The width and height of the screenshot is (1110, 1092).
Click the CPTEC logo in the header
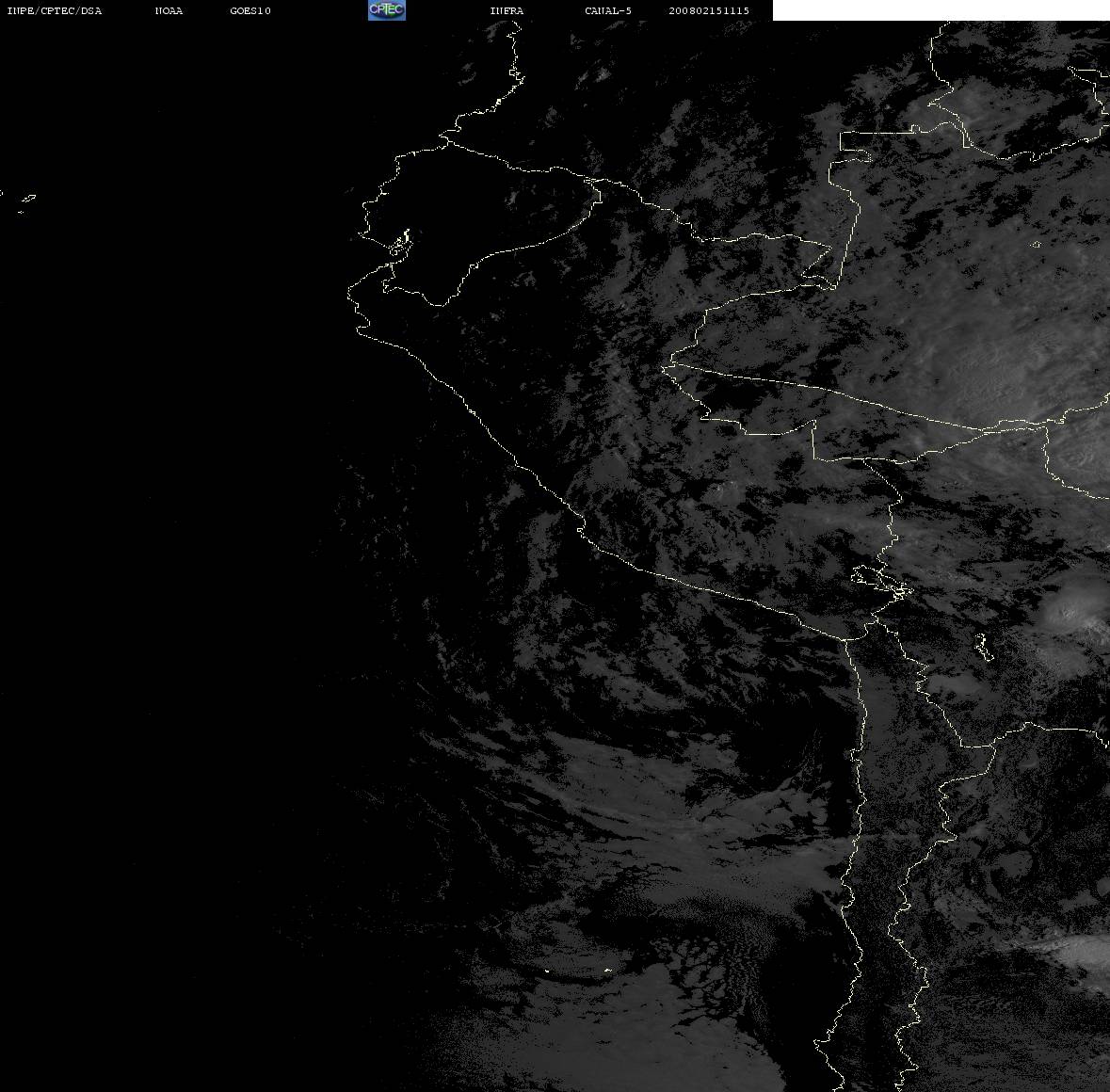coord(387,10)
